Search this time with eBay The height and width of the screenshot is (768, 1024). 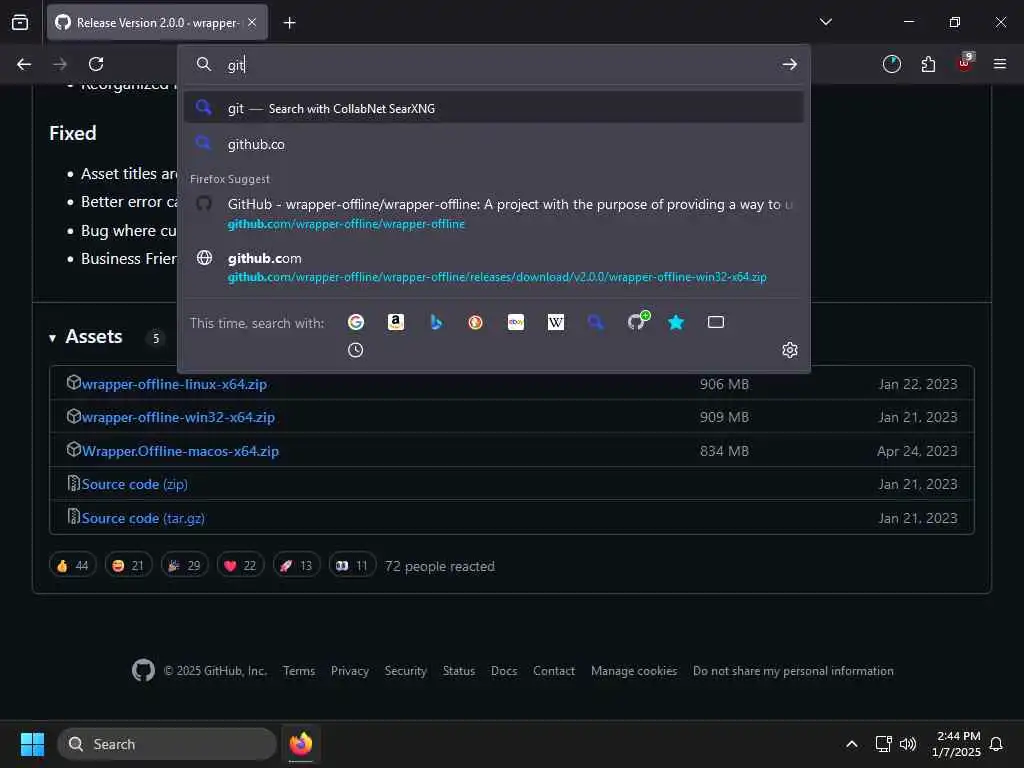point(516,322)
